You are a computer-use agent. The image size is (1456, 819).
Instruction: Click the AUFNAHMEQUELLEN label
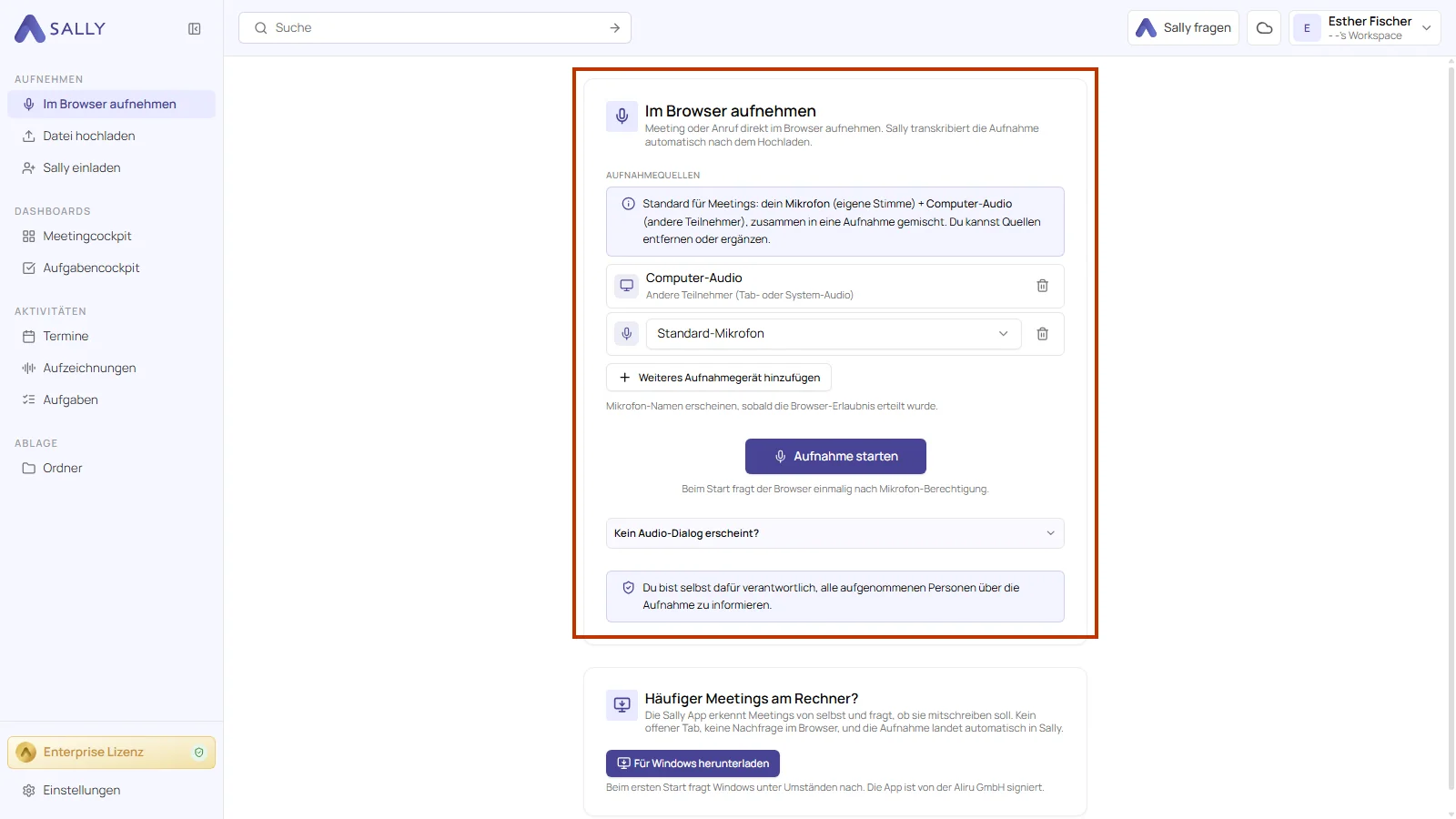(653, 176)
